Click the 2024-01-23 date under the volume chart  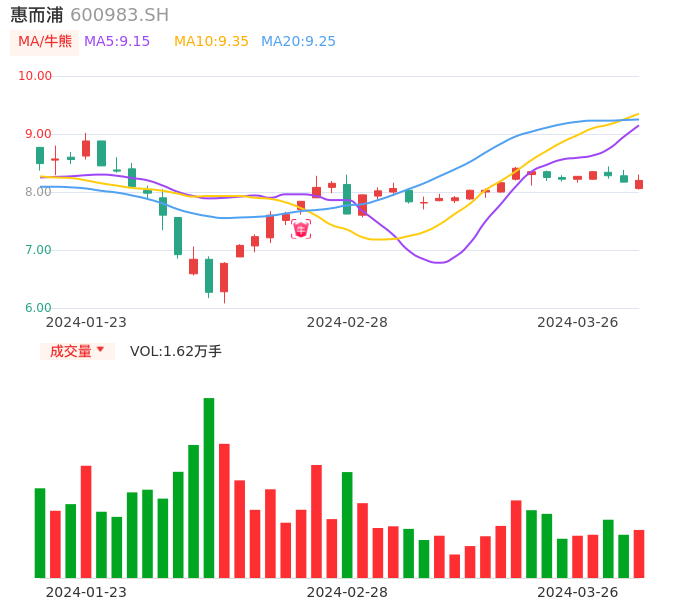tap(86, 592)
